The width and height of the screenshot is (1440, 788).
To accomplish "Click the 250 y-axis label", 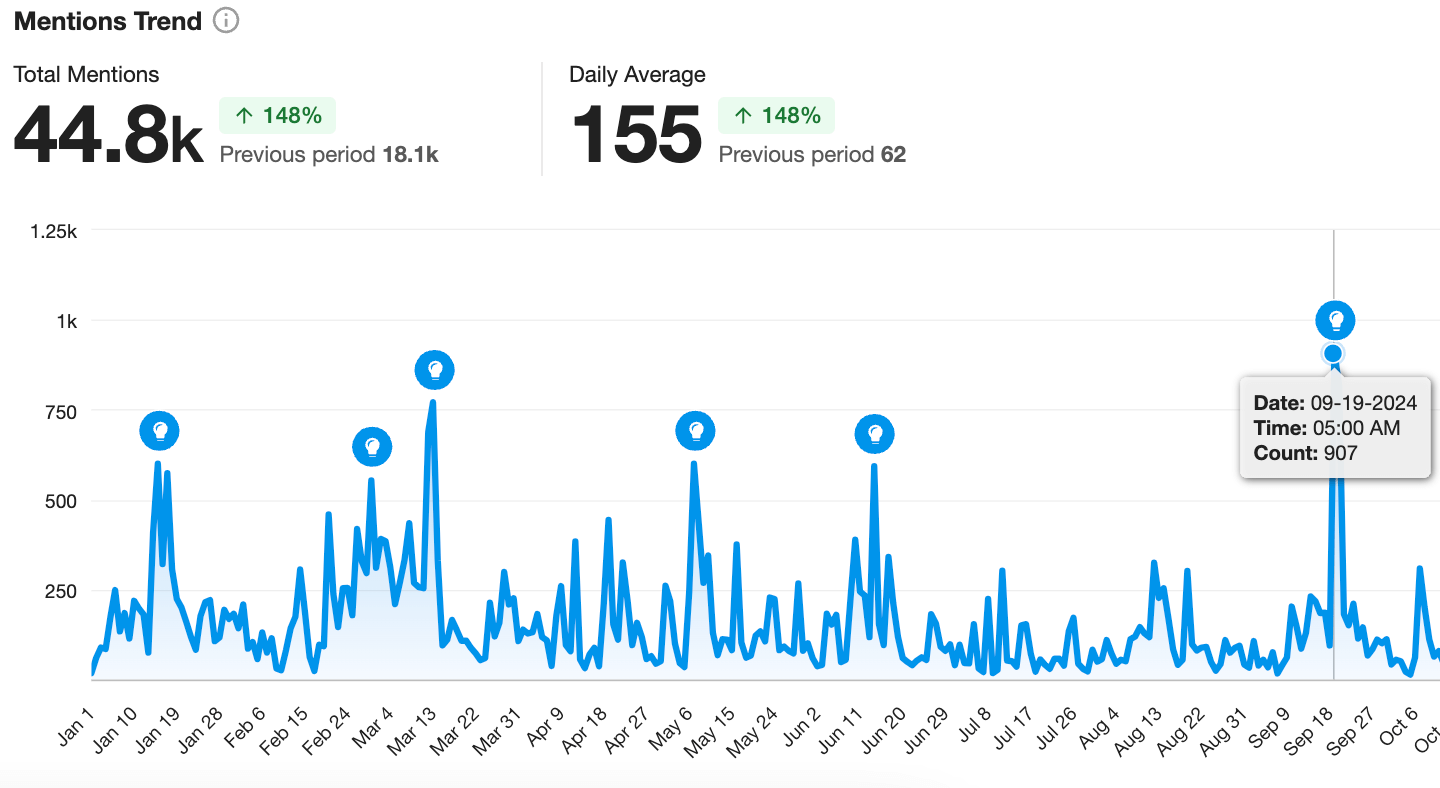I will coord(62,591).
